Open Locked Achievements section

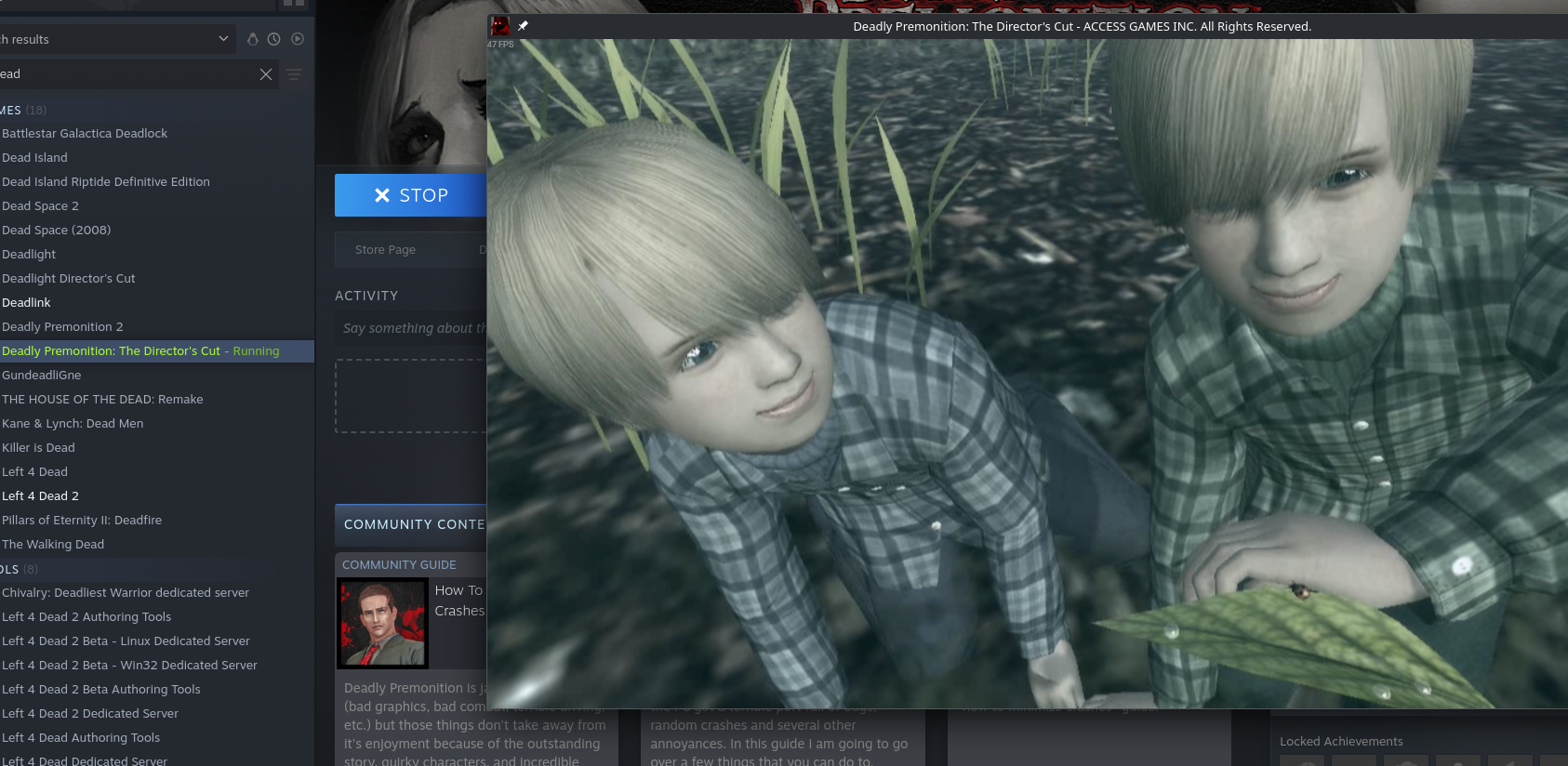pyautogui.click(x=1341, y=742)
